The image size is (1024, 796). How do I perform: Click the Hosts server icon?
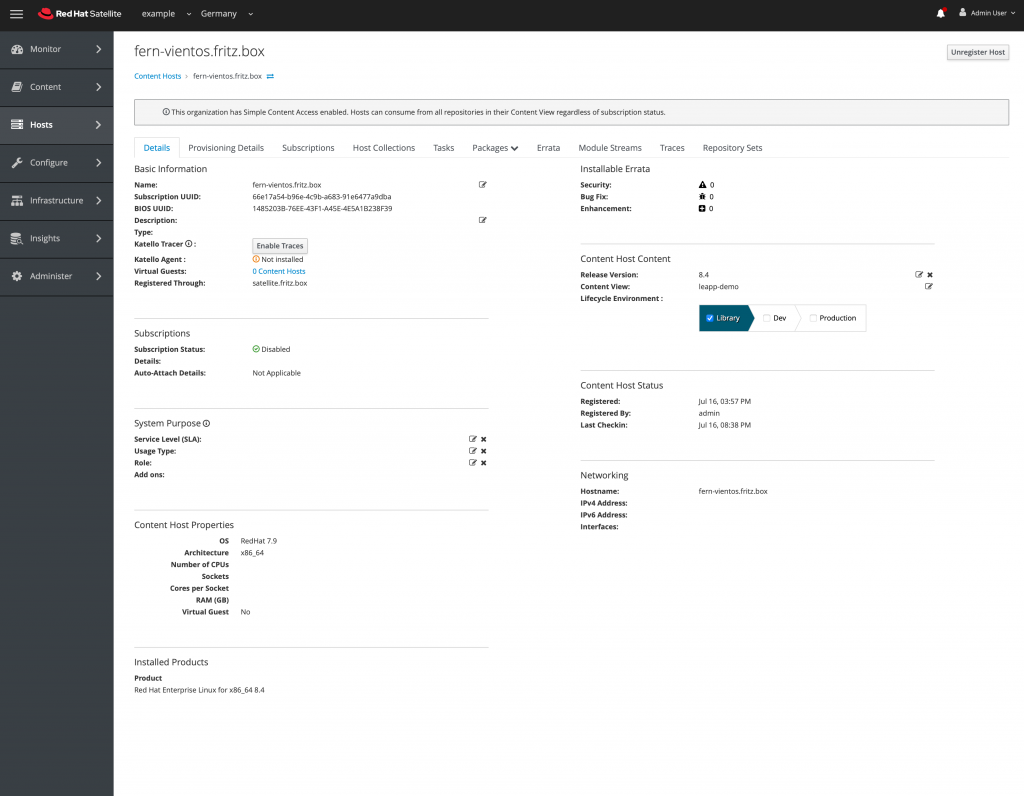point(17,125)
